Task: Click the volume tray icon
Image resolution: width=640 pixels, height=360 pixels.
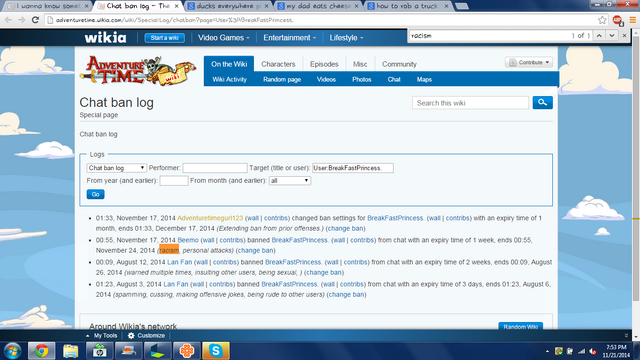Action: pos(593,351)
